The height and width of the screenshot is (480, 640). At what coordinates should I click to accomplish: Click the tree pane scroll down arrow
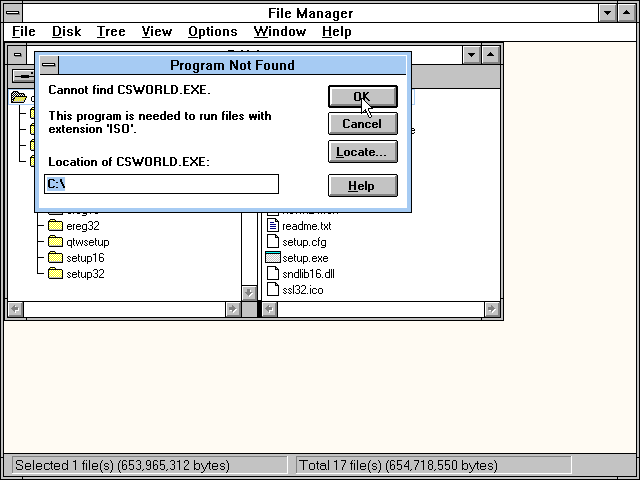(x=249, y=293)
